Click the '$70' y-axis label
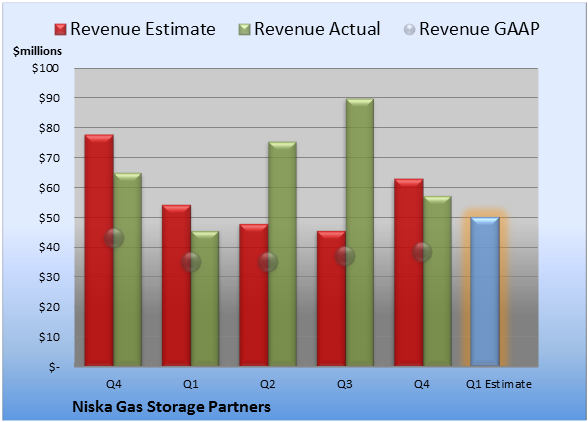Viewport: 588px width, 422px height. (49, 158)
